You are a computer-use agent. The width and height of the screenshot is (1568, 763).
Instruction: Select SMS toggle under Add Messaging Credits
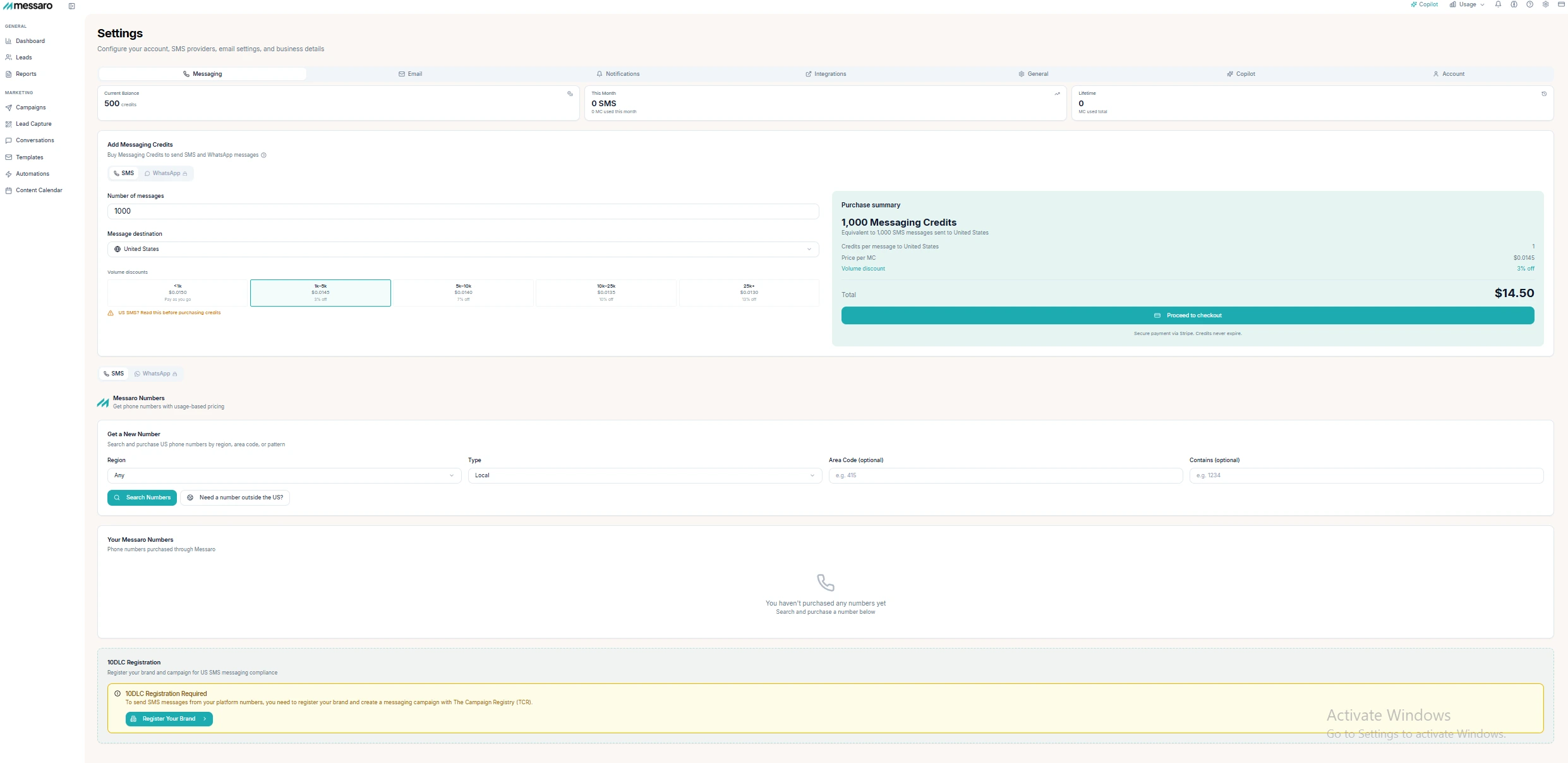[x=124, y=173]
